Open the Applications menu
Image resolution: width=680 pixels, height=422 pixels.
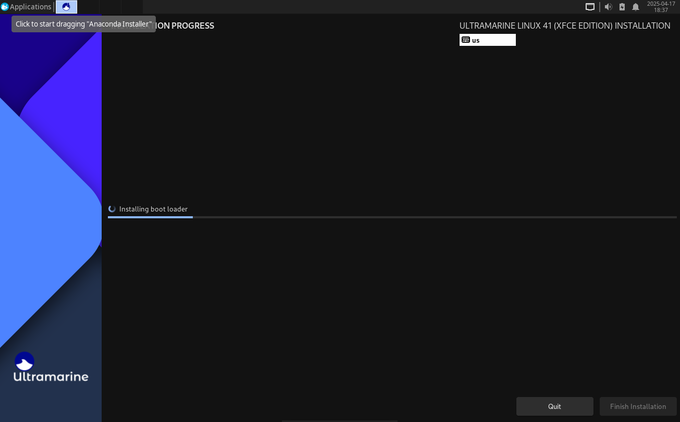[26, 7]
